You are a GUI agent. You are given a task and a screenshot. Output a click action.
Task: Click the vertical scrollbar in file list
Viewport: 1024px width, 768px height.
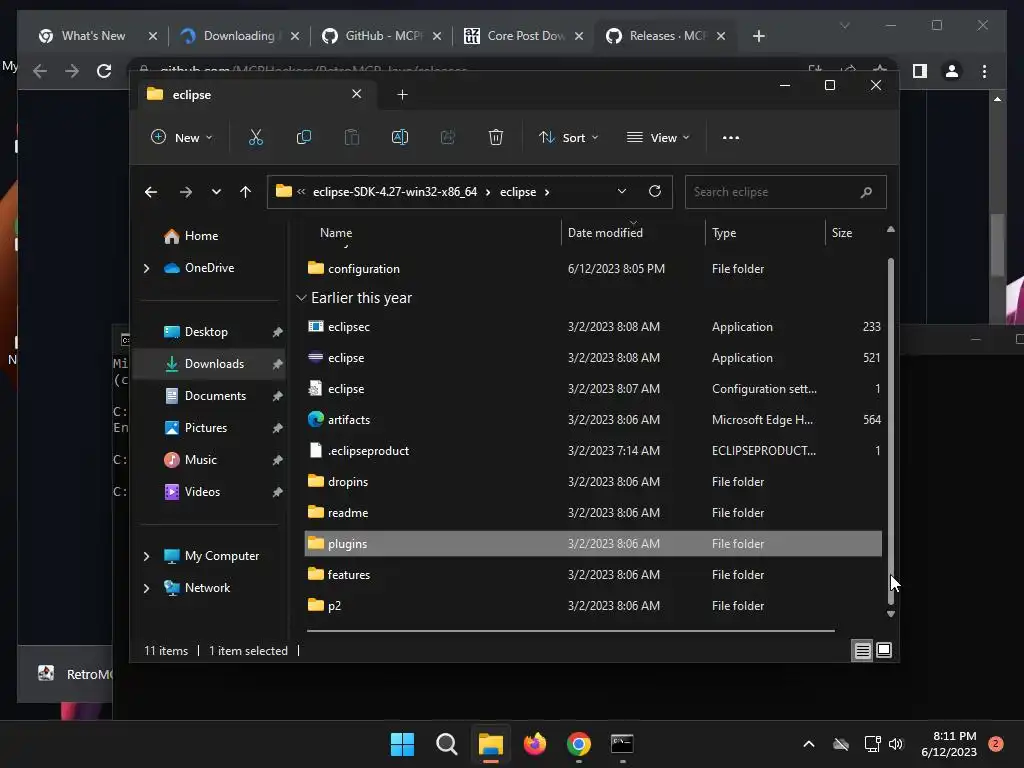click(891, 431)
